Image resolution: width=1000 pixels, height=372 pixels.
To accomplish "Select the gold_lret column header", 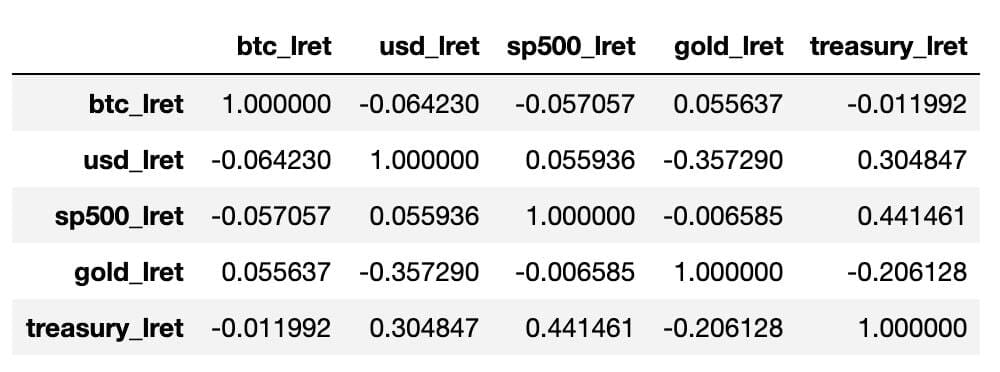I will (x=728, y=47).
